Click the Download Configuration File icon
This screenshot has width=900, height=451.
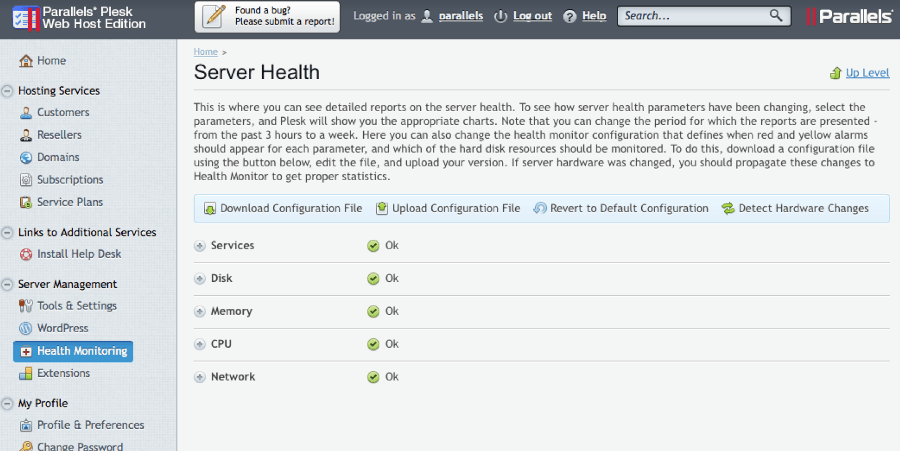(210, 208)
